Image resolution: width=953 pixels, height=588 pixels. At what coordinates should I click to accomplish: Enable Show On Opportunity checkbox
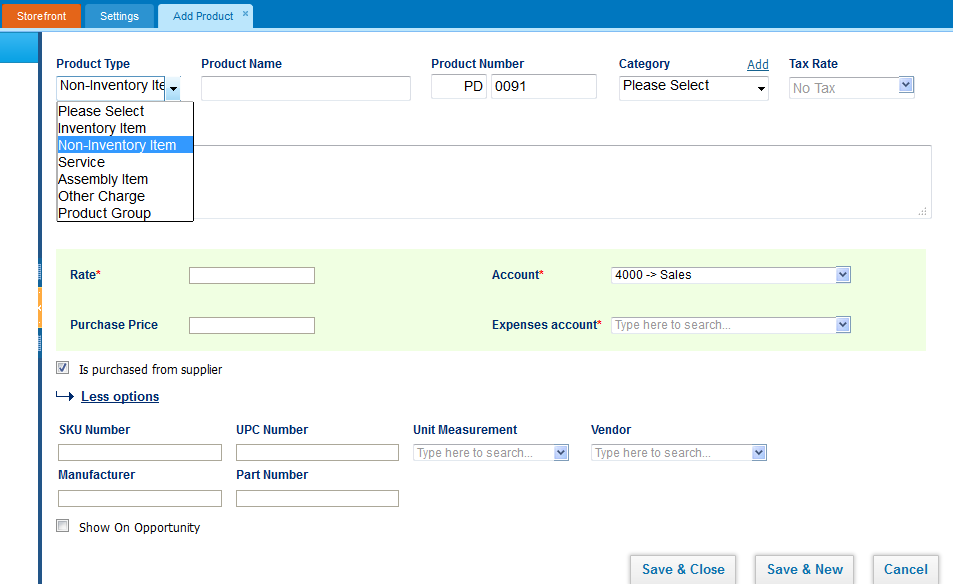coord(63,525)
